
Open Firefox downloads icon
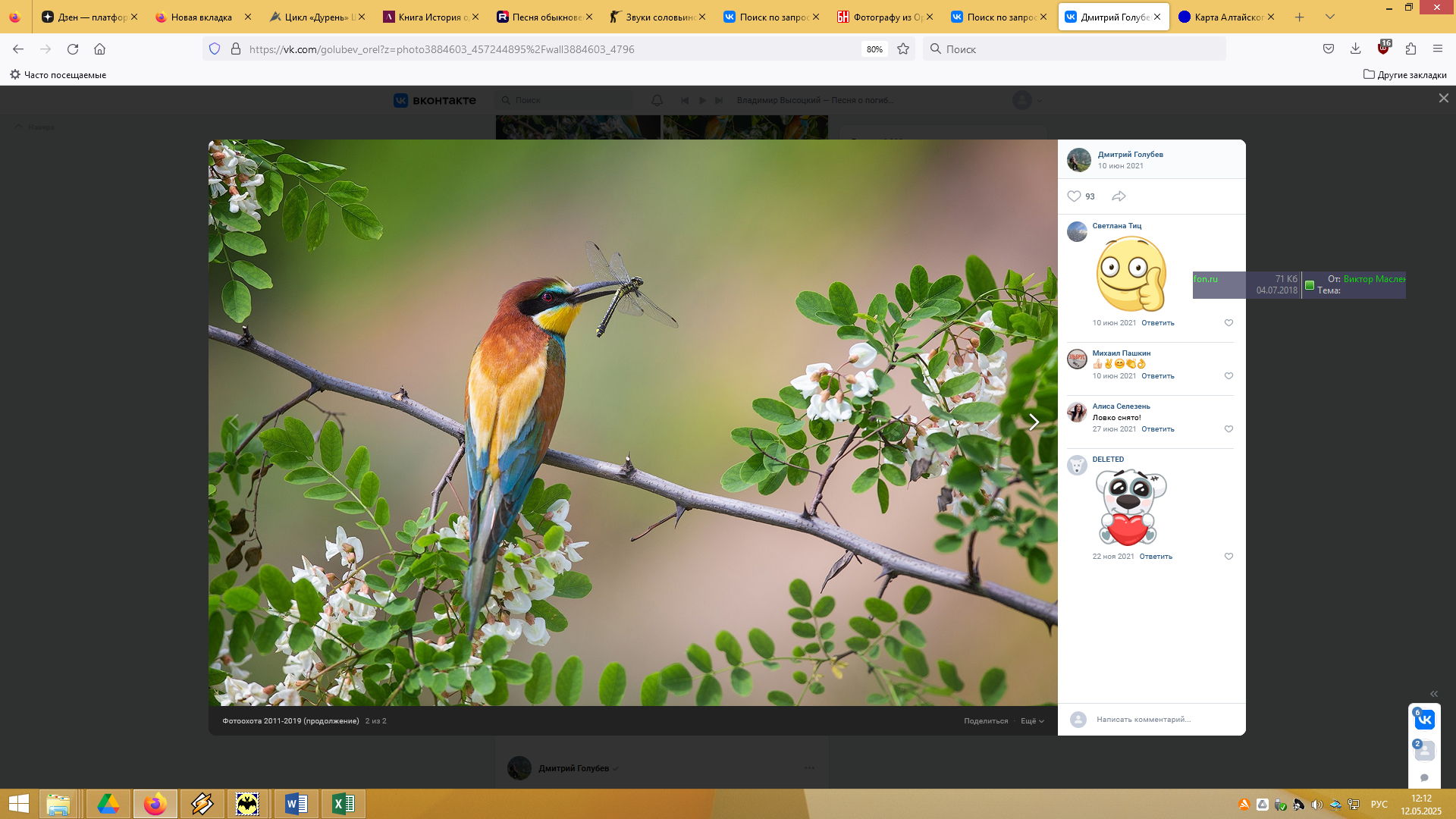click(x=1355, y=49)
